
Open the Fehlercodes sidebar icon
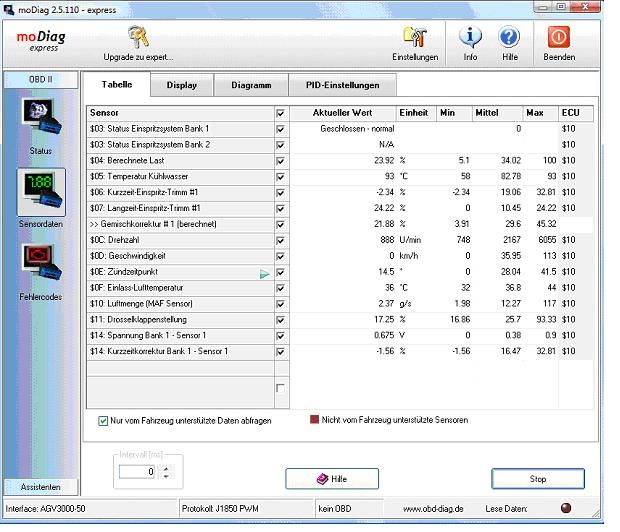pyautogui.click(x=41, y=263)
